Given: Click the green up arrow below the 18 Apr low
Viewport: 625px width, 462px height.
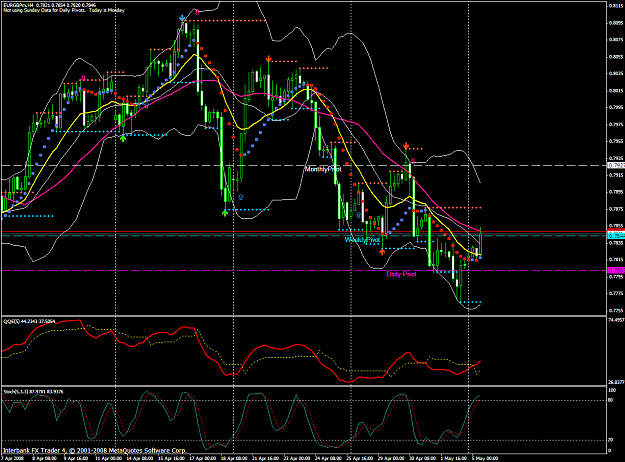Looking at the screenshot, I should coord(225,213).
